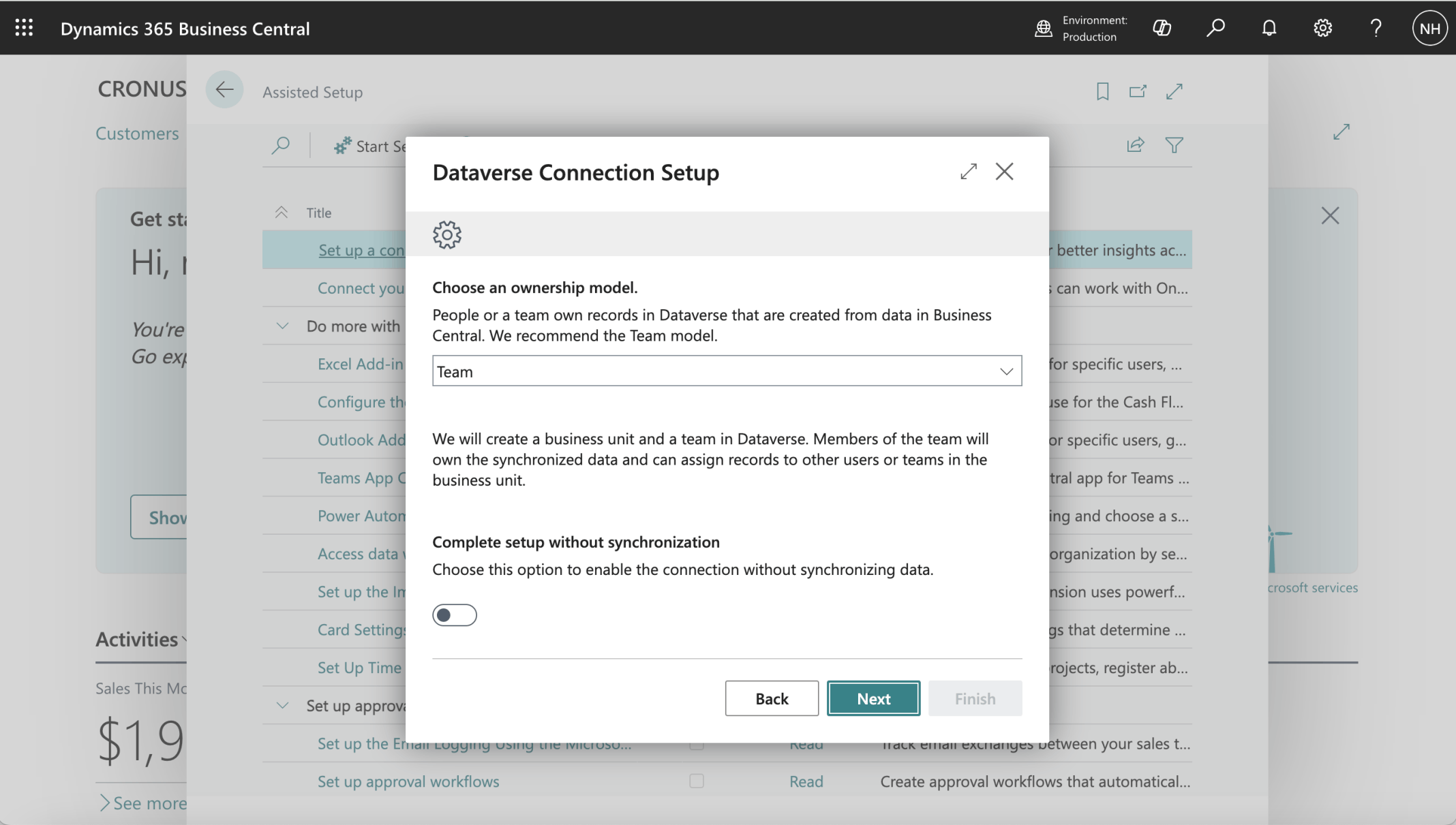Collapse the Set up approval group
The width and height of the screenshot is (1456, 825).
[282, 706]
